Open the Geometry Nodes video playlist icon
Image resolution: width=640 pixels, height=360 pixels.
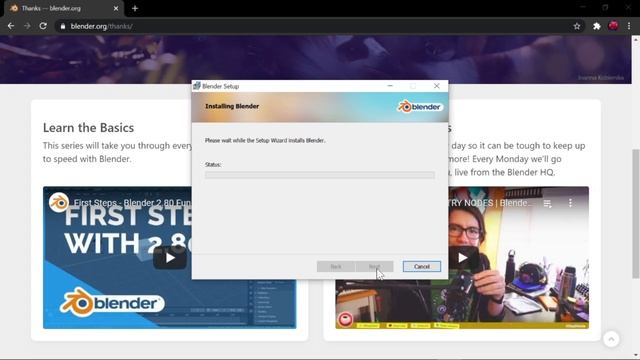pos(548,203)
